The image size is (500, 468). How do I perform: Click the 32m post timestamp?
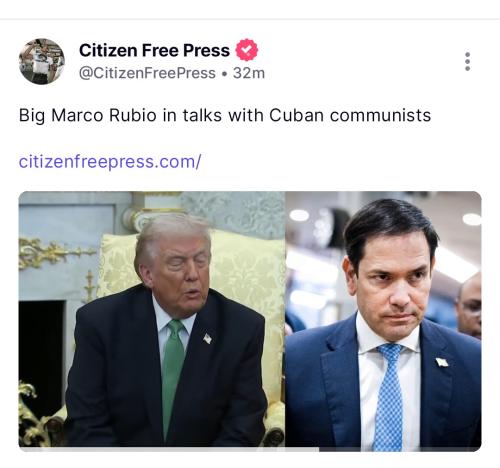pyautogui.click(x=249, y=73)
